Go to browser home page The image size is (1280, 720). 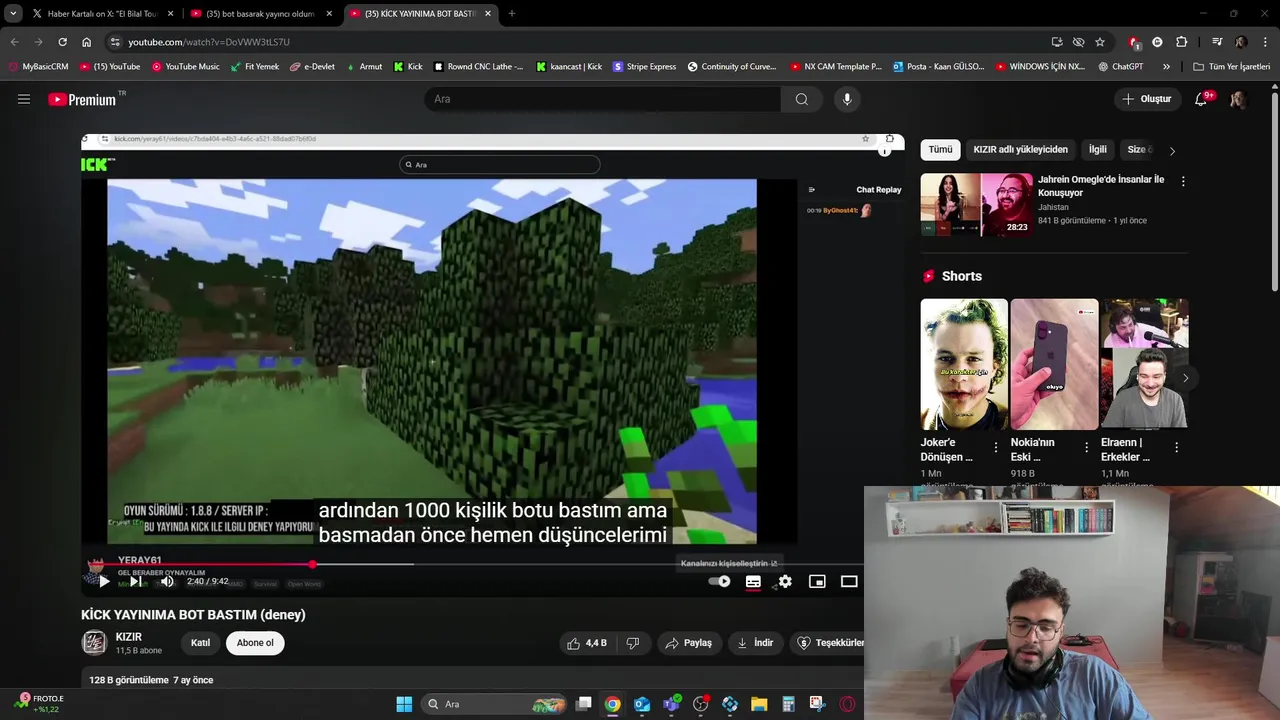point(86,42)
